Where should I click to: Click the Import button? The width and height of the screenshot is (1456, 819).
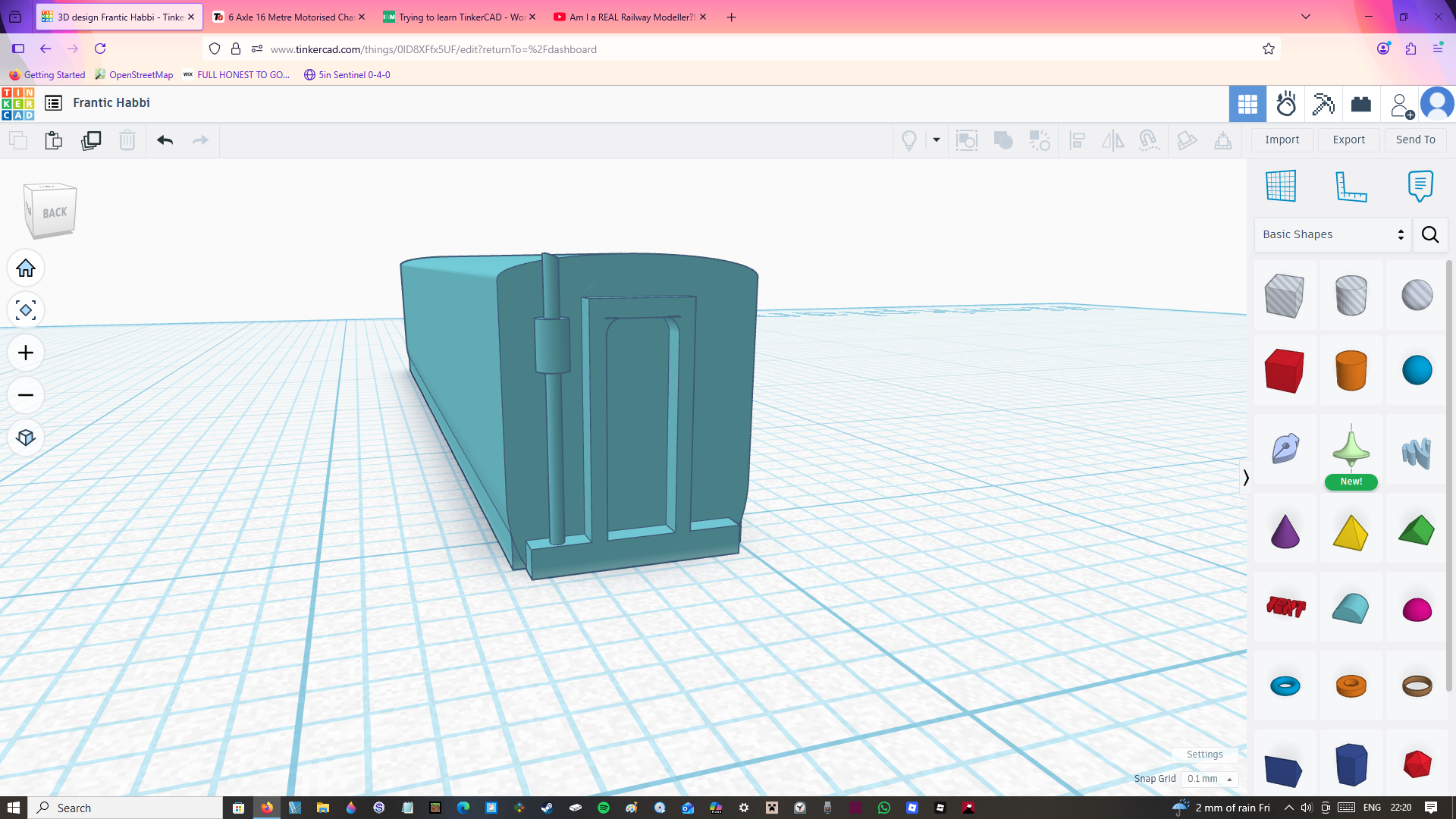pos(1282,140)
